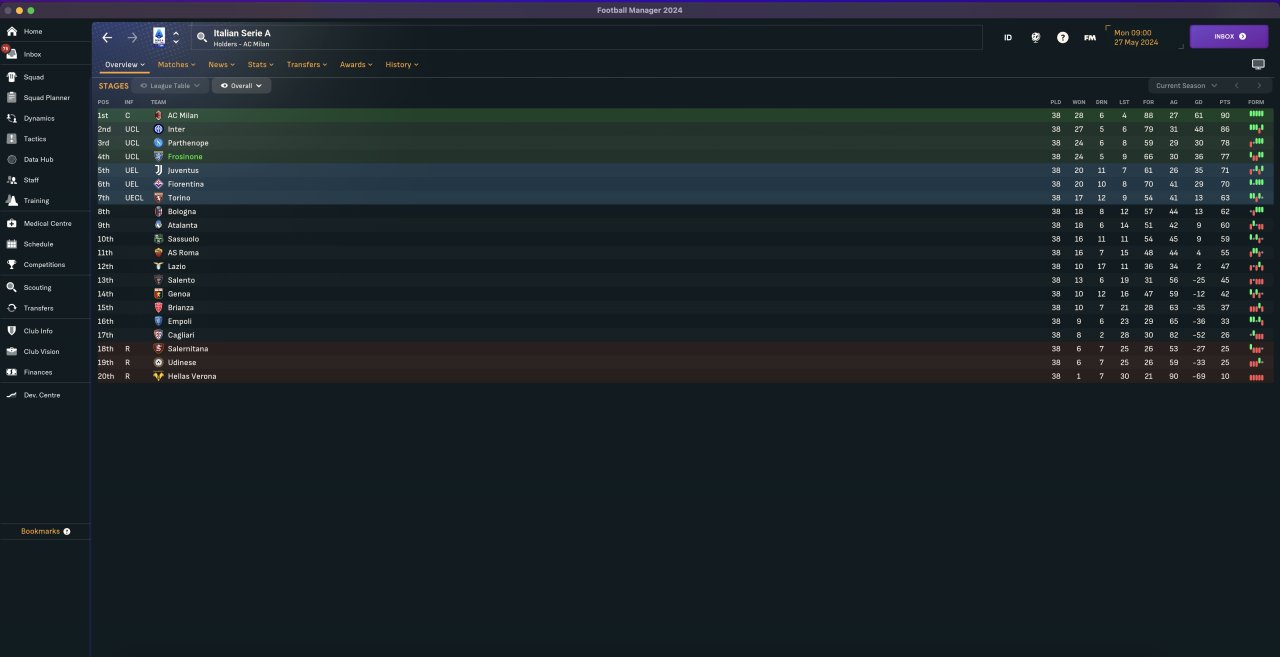Expand the Overall view dropdown
This screenshot has height=657, width=1280.
pos(242,86)
